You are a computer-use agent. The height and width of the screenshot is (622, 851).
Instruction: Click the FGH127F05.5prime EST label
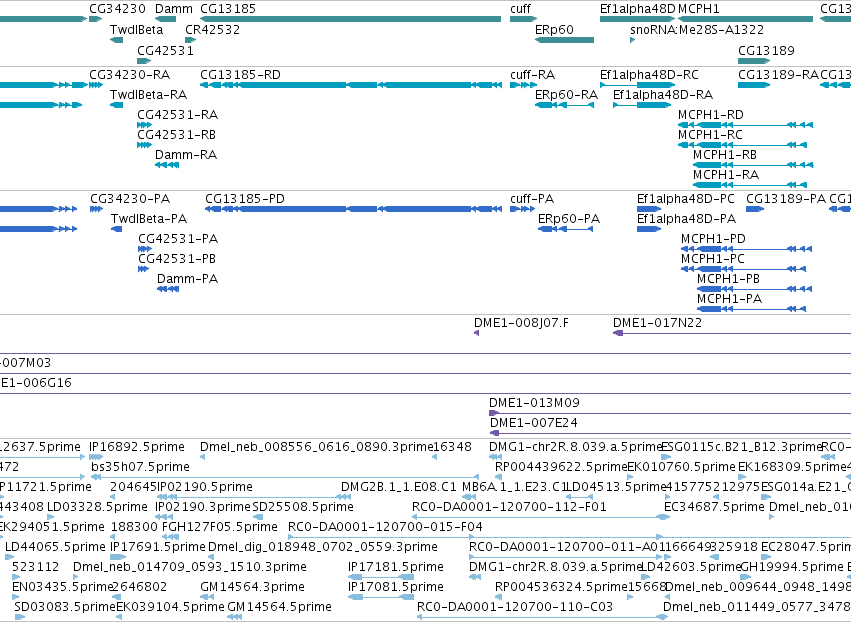(220, 527)
